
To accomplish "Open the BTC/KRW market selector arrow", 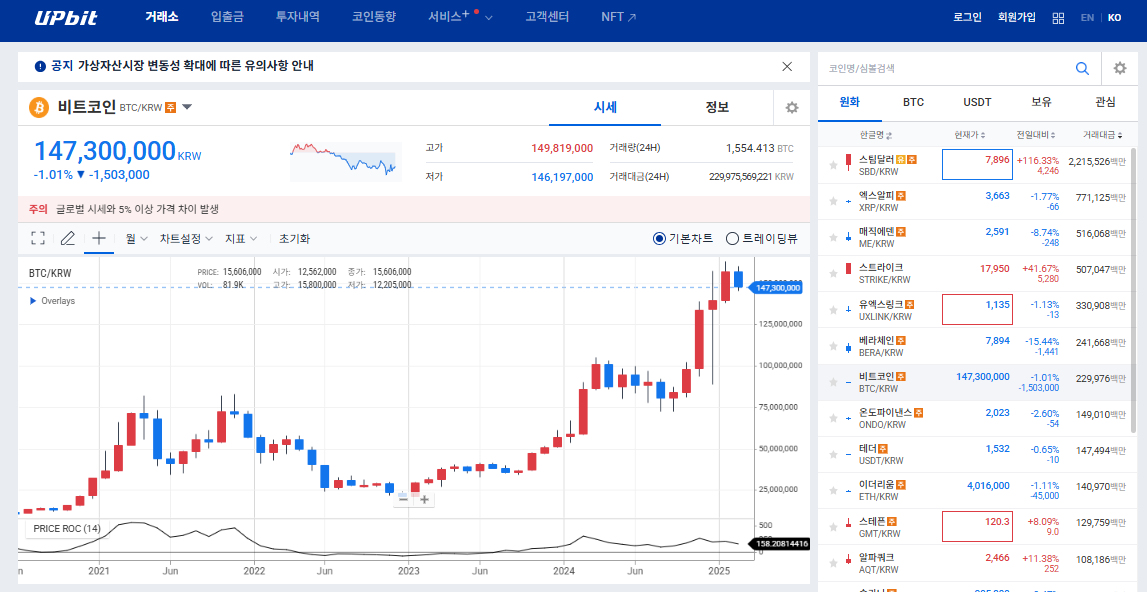I will (187, 108).
